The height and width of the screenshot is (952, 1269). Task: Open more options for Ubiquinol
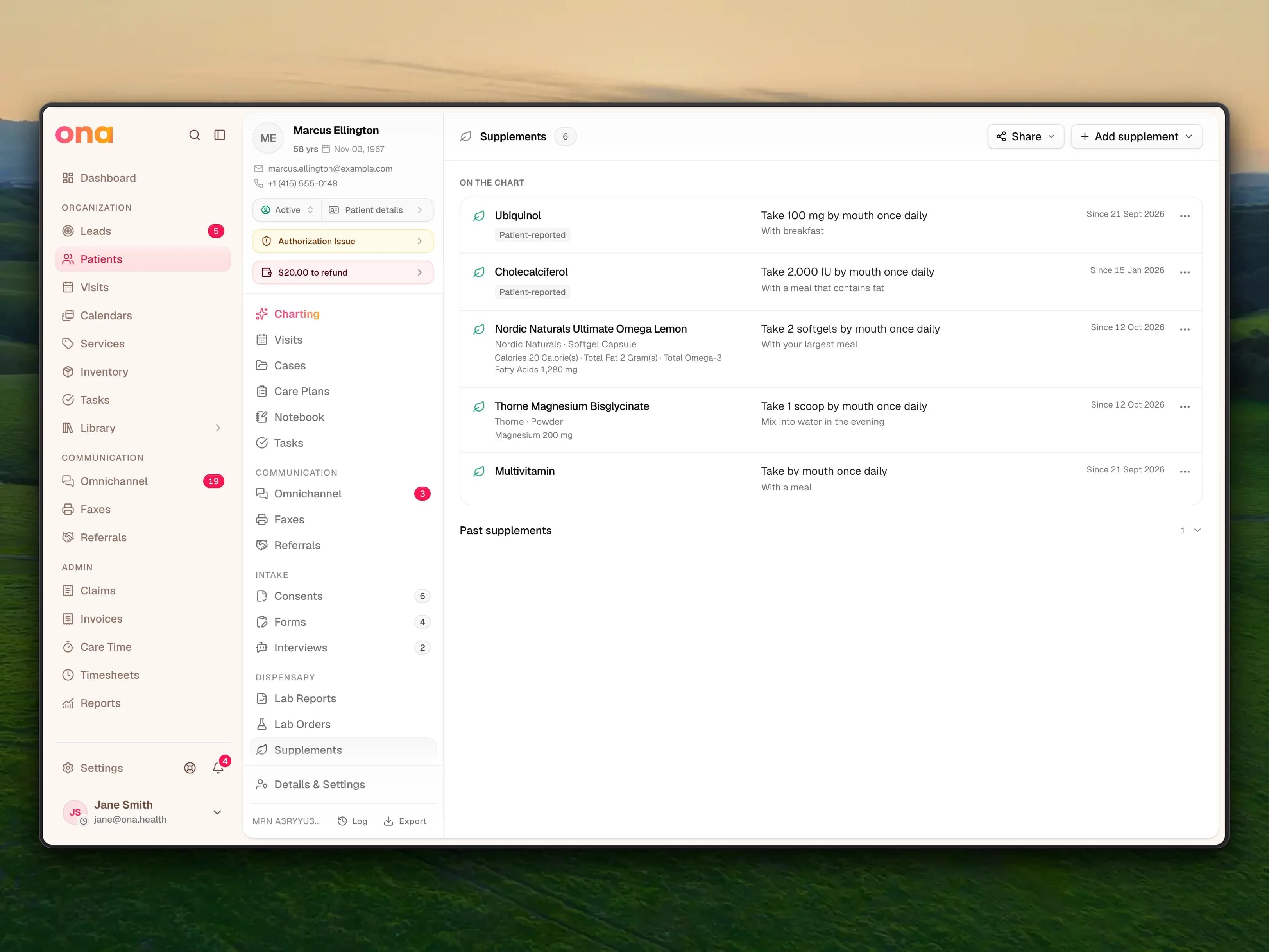1185,216
